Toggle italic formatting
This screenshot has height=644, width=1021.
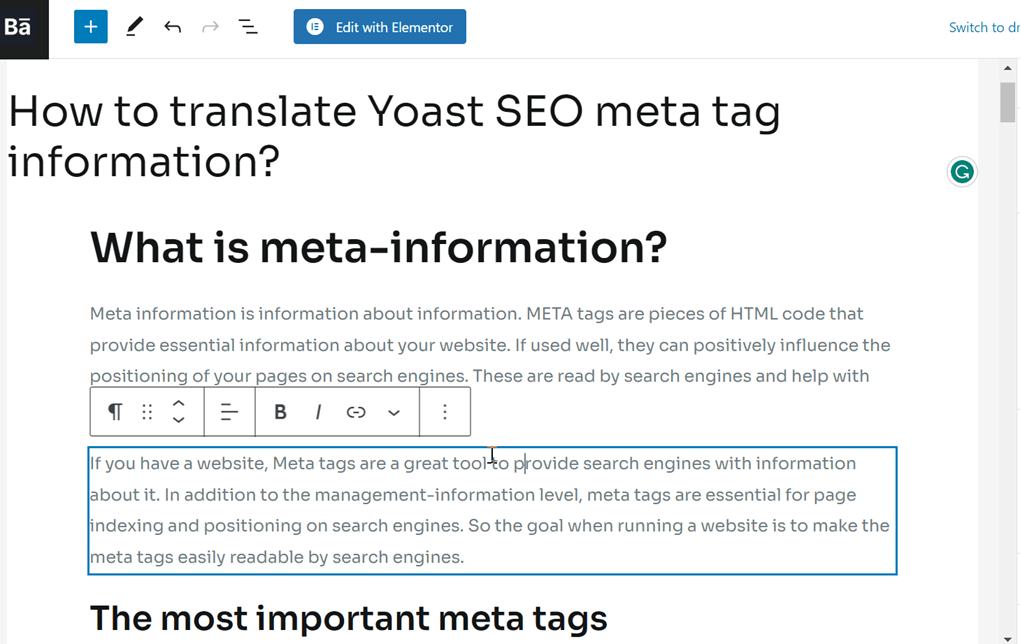pos(318,412)
